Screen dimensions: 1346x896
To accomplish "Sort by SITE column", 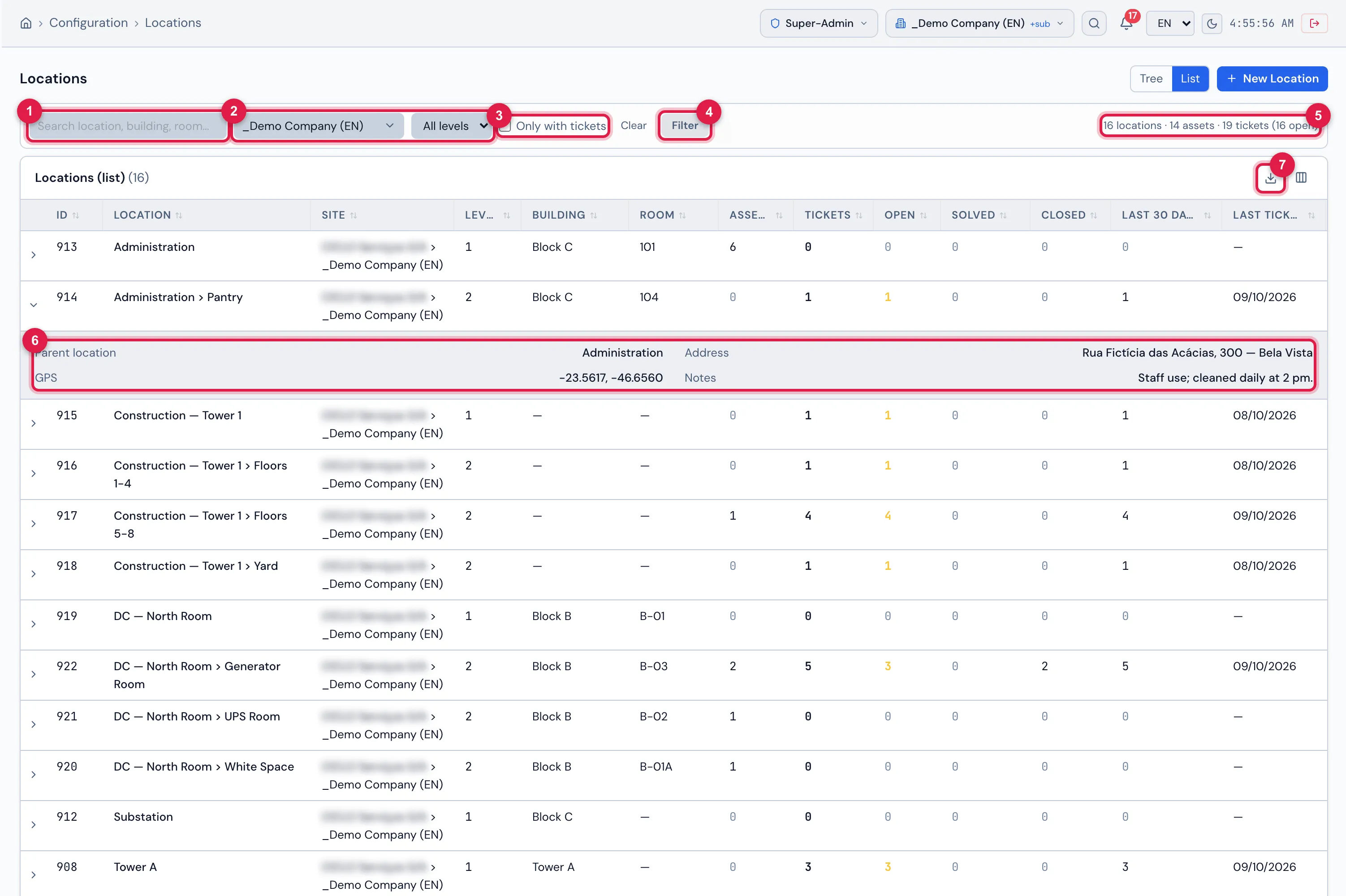I will (339, 215).
